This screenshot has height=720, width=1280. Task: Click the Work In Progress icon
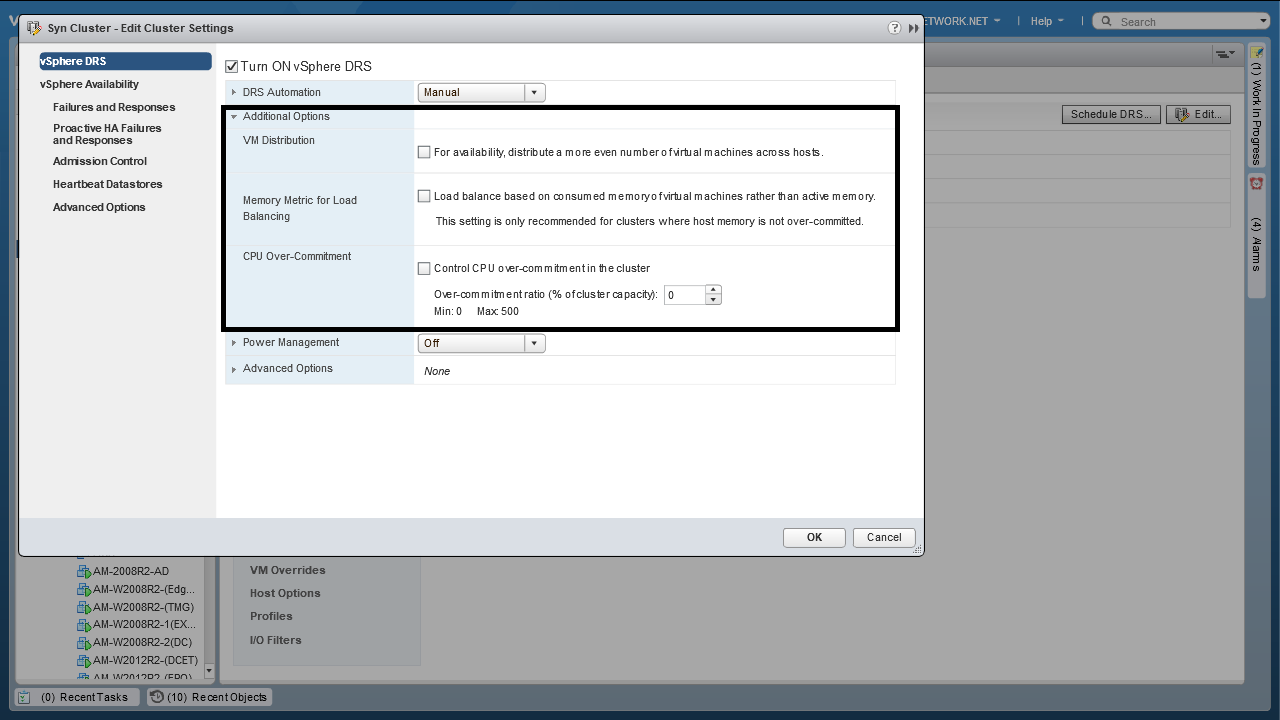pyautogui.click(x=1256, y=52)
